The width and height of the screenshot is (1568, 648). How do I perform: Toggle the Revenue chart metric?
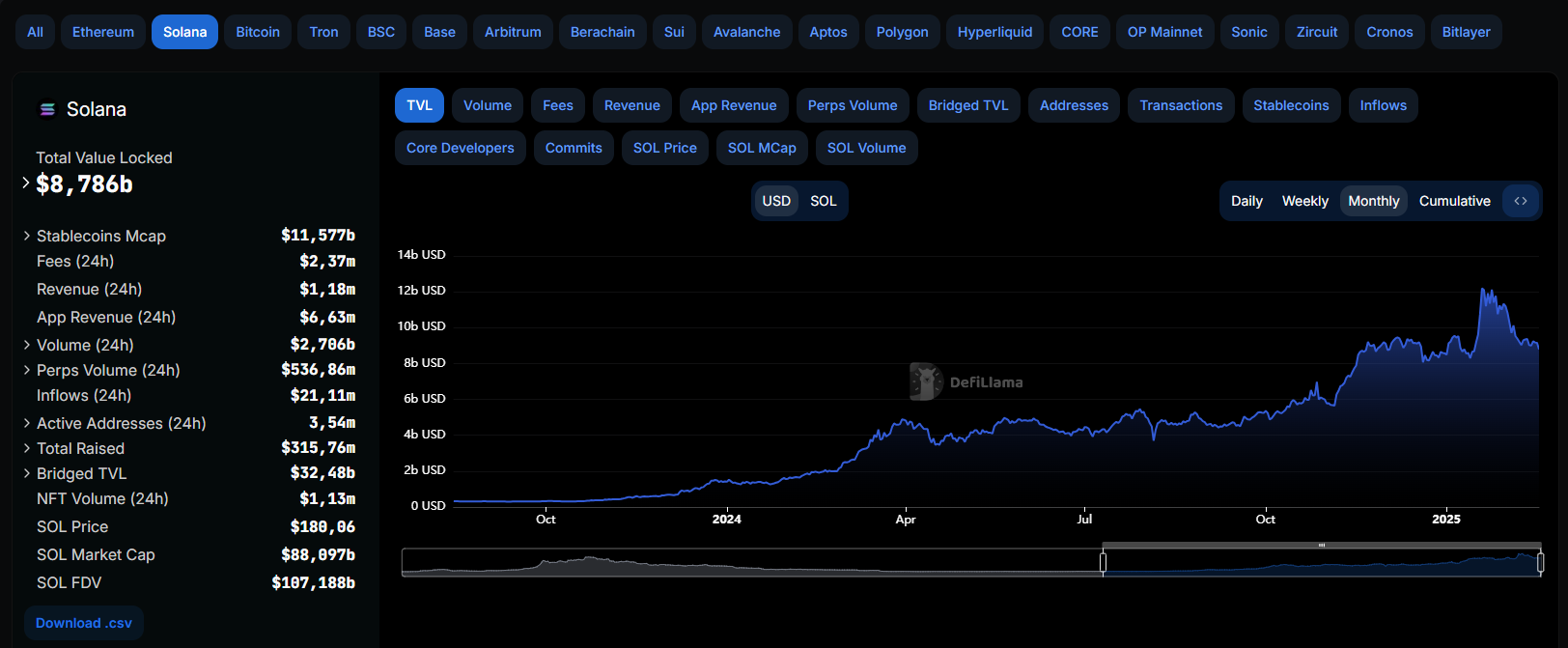tap(632, 105)
